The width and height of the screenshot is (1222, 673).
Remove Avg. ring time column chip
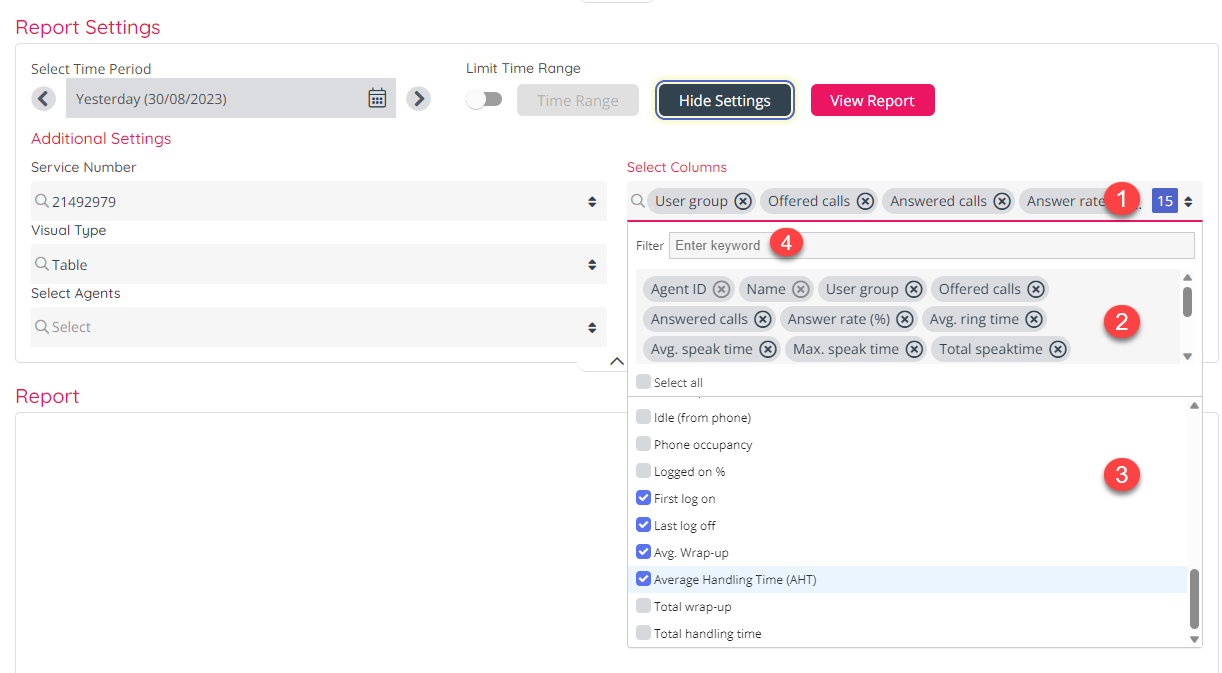click(x=1034, y=319)
